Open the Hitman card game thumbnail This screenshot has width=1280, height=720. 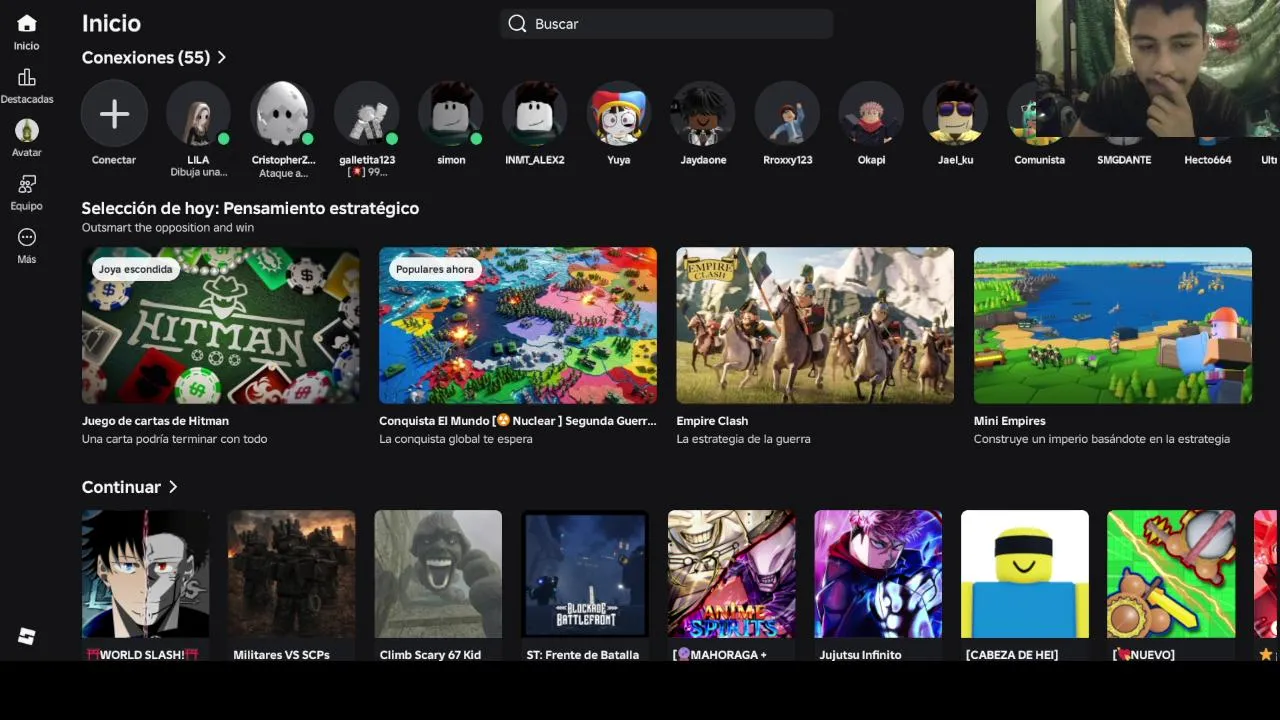221,325
